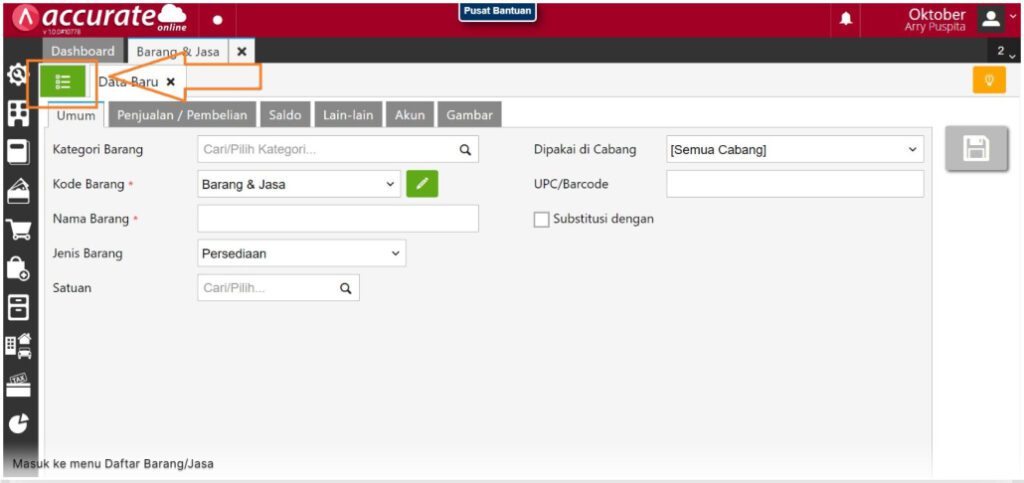Select the Gambar tab

(469, 115)
